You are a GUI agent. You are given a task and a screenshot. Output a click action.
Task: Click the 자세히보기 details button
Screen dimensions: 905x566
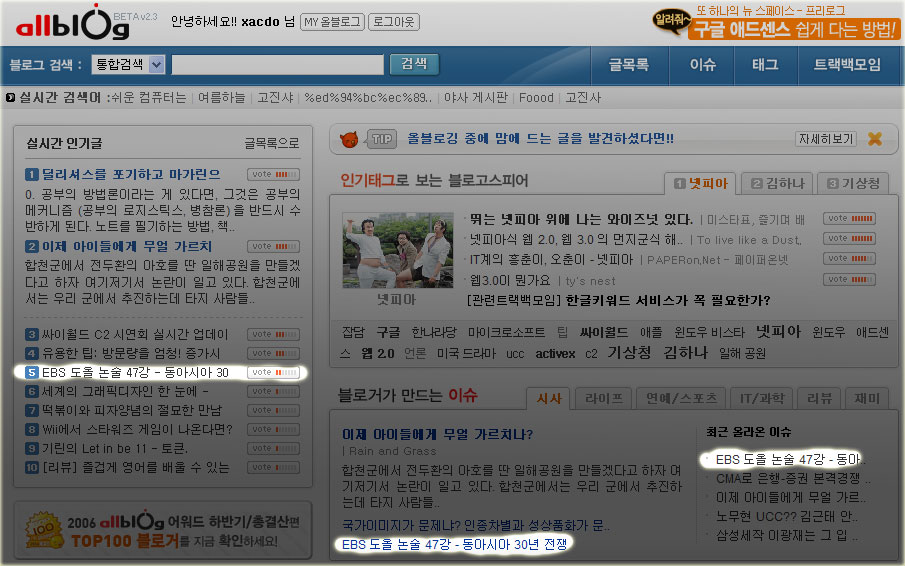pos(825,139)
